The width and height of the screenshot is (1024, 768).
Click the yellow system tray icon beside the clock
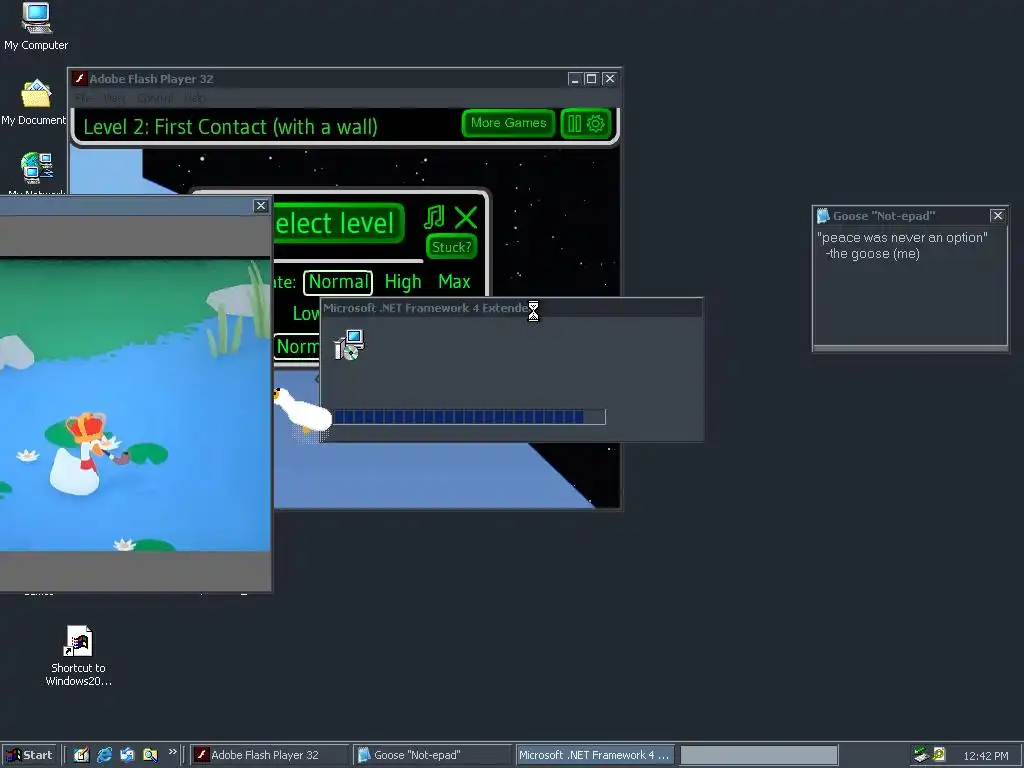coord(939,754)
